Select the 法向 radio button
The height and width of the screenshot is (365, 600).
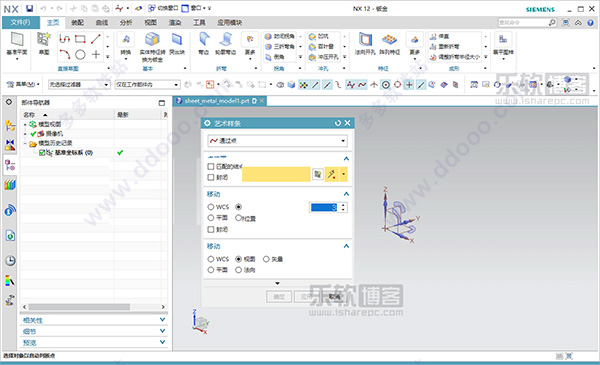point(238,270)
